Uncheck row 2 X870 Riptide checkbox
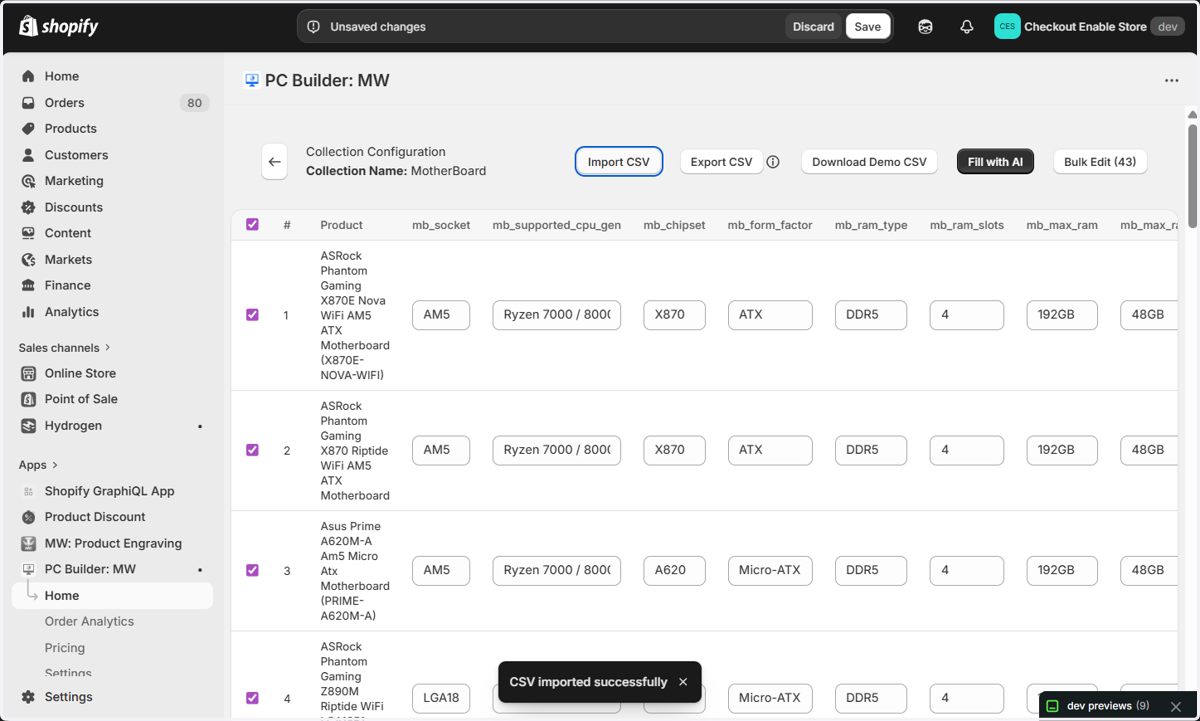The width and height of the screenshot is (1200, 721). [x=252, y=450]
